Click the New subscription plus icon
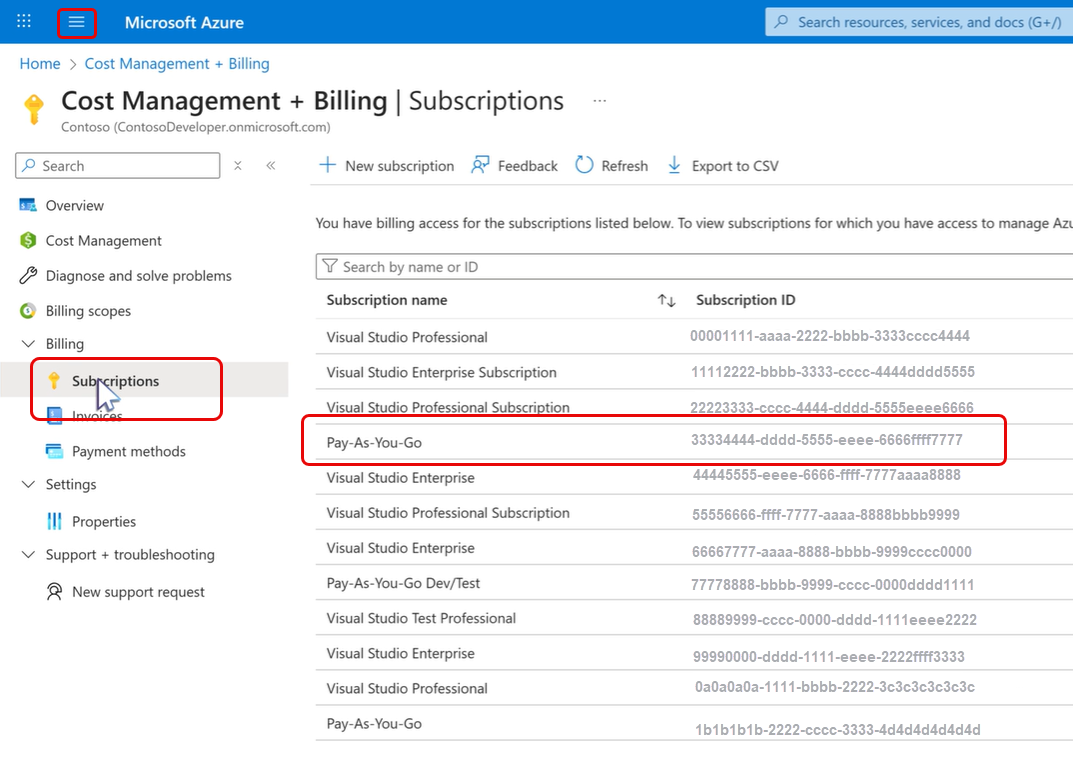This screenshot has width=1073, height=764. coord(327,165)
